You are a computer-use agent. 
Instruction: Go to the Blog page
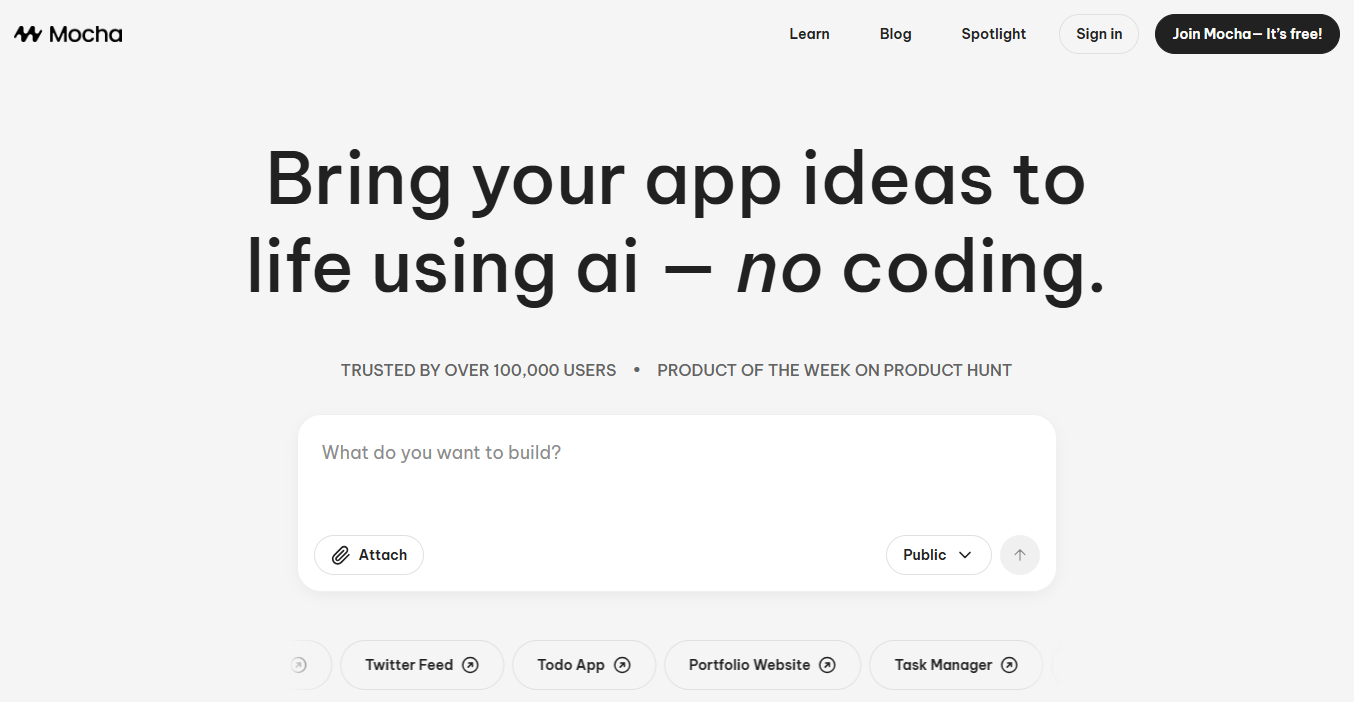point(895,34)
